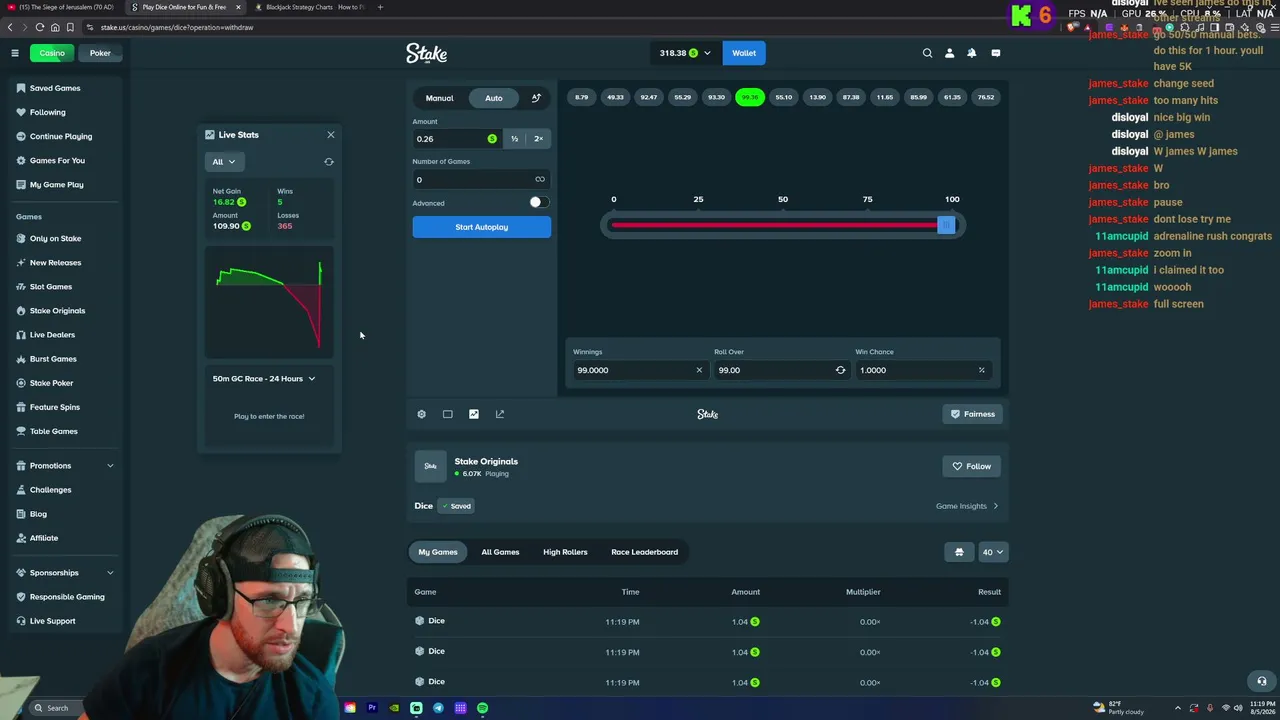The width and height of the screenshot is (1280, 720).
Task: Click the red dice slider track near 50
Action: tap(783, 225)
